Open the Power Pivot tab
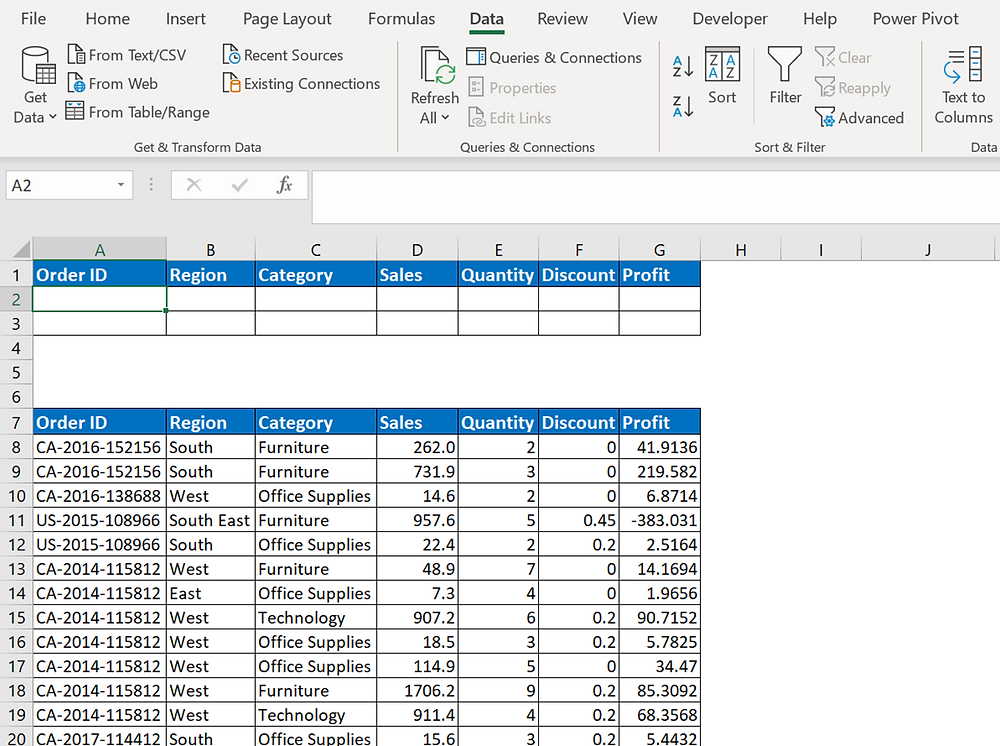The width and height of the screenshot is (1000, 746). tap(915, 18)
